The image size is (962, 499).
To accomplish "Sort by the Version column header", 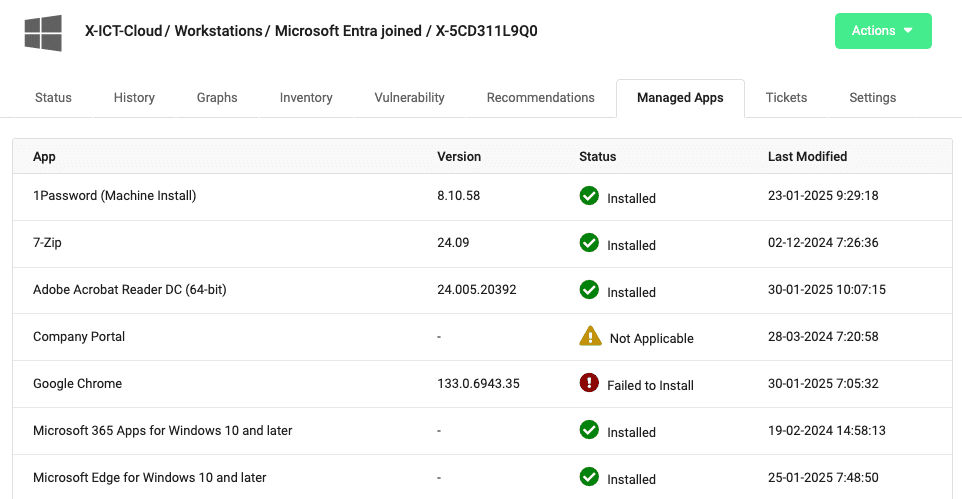I will (459, 157).
